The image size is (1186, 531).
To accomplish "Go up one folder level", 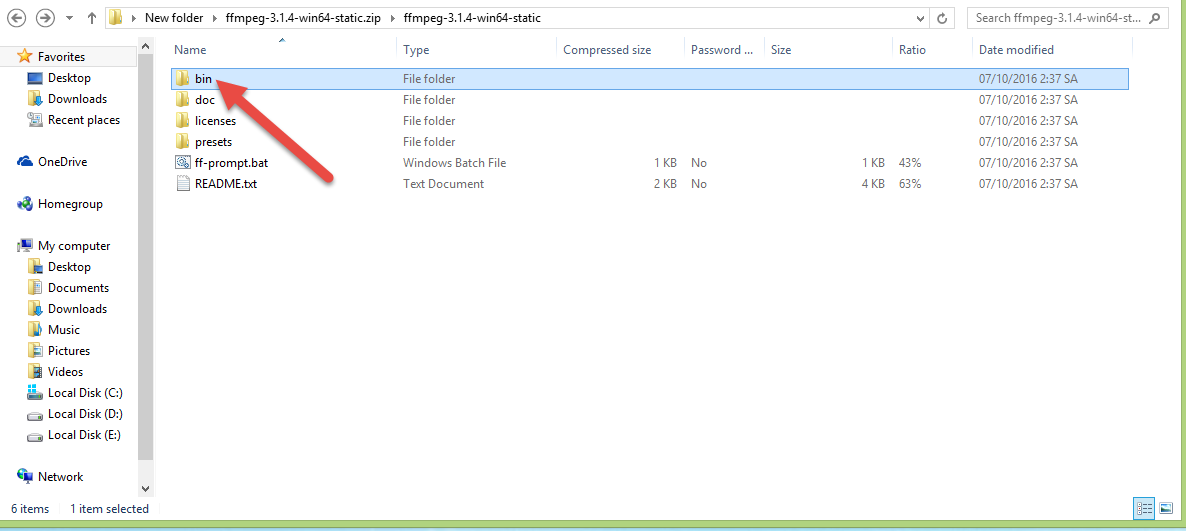I will click(92, 17).
